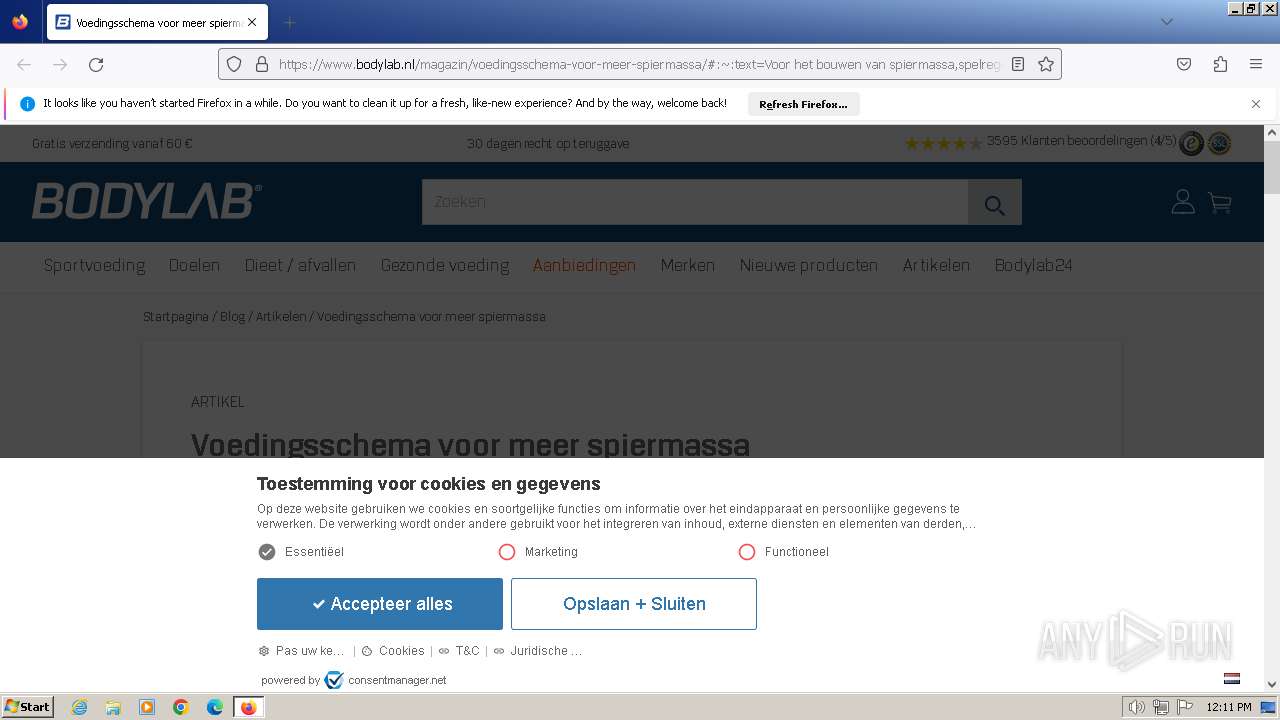
Task: Open the Artikelen menu item
Action: (936, 265)
